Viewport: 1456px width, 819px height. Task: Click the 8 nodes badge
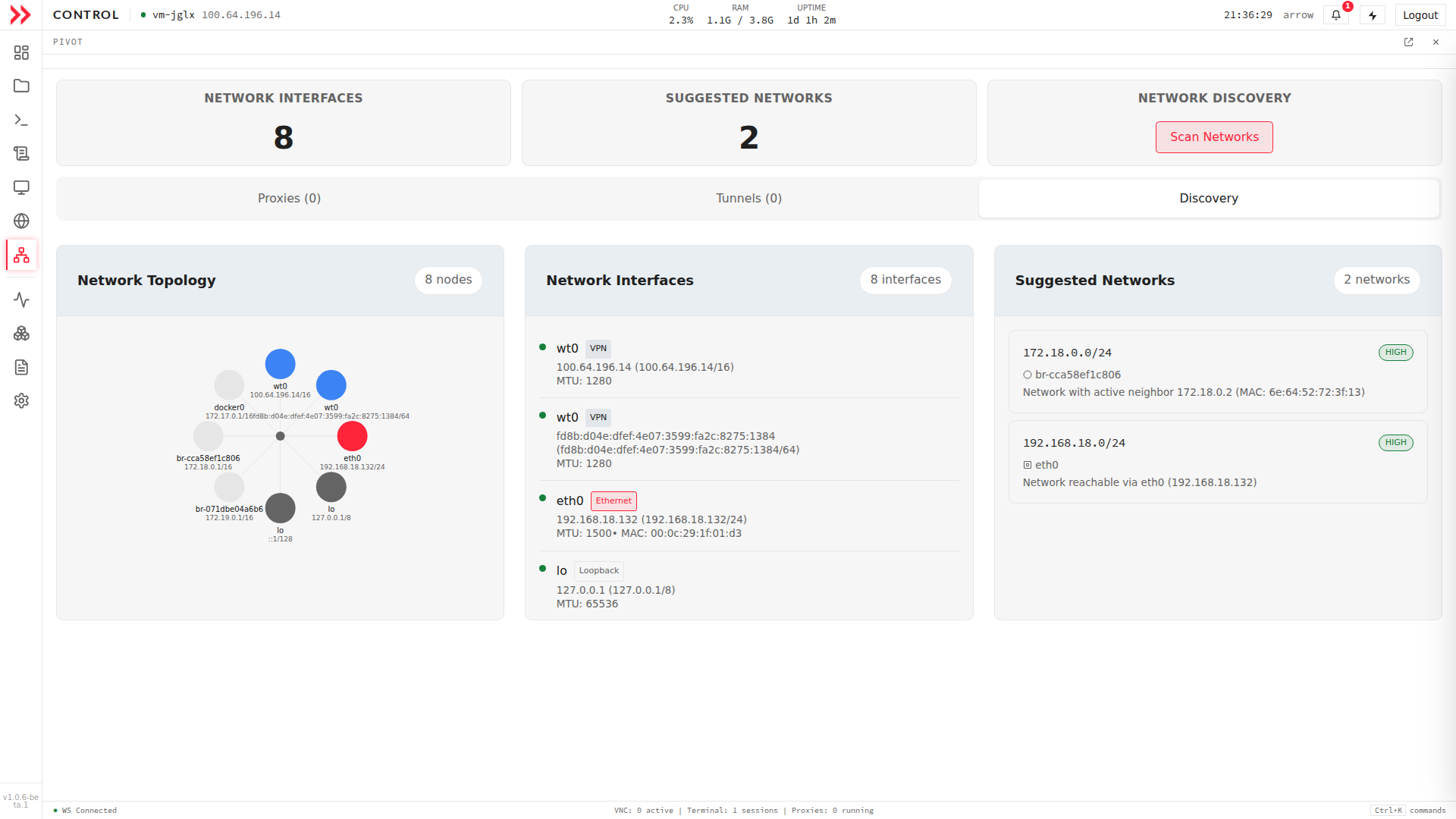point(448,280)
